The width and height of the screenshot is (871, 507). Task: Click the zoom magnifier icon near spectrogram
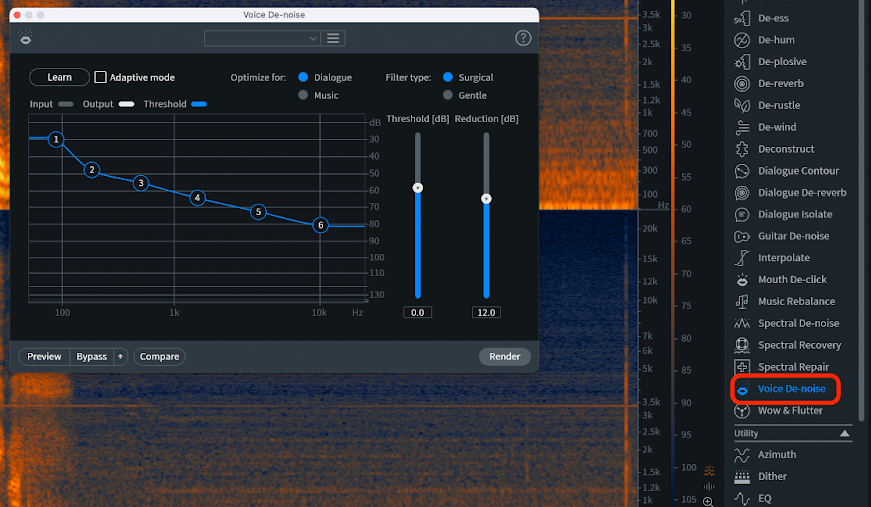point(708,501)
